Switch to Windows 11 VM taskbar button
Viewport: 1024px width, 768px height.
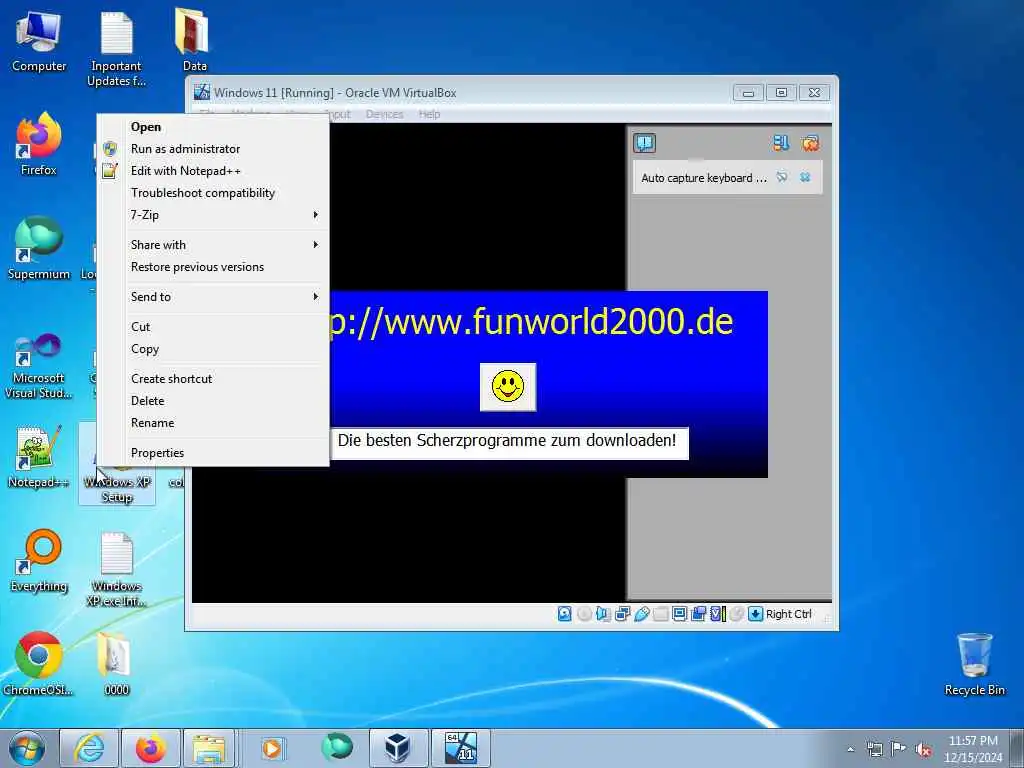(460, 748)
